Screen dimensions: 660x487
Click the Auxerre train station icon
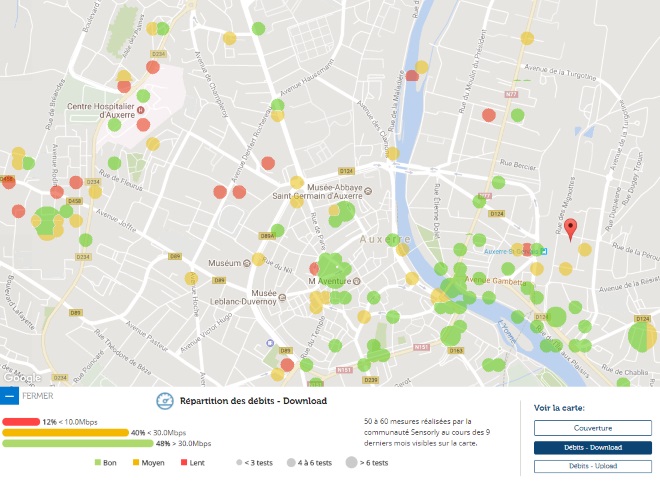pyautogui.click(x=544, y=251)
